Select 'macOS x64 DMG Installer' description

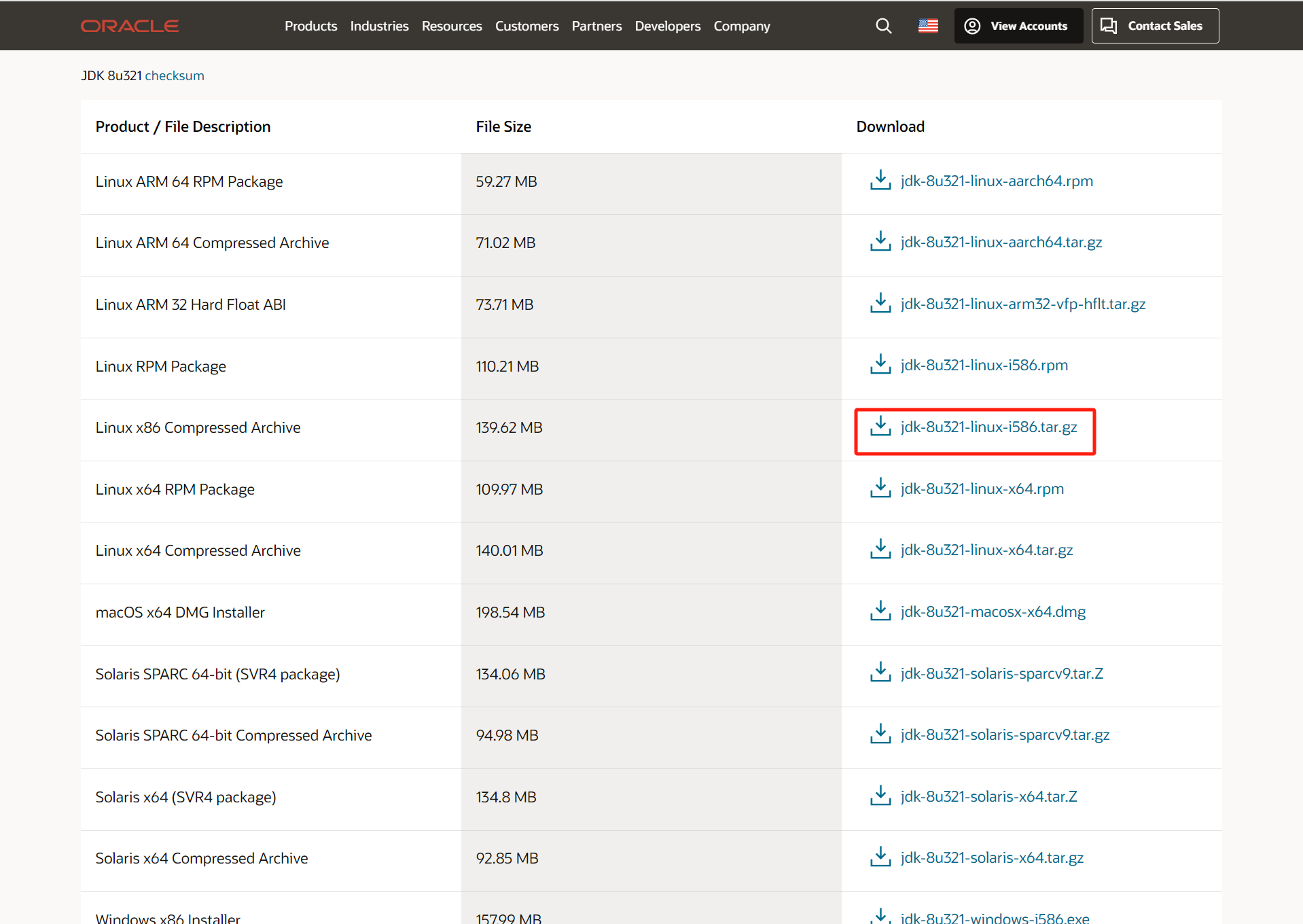[x=180, y=612]
